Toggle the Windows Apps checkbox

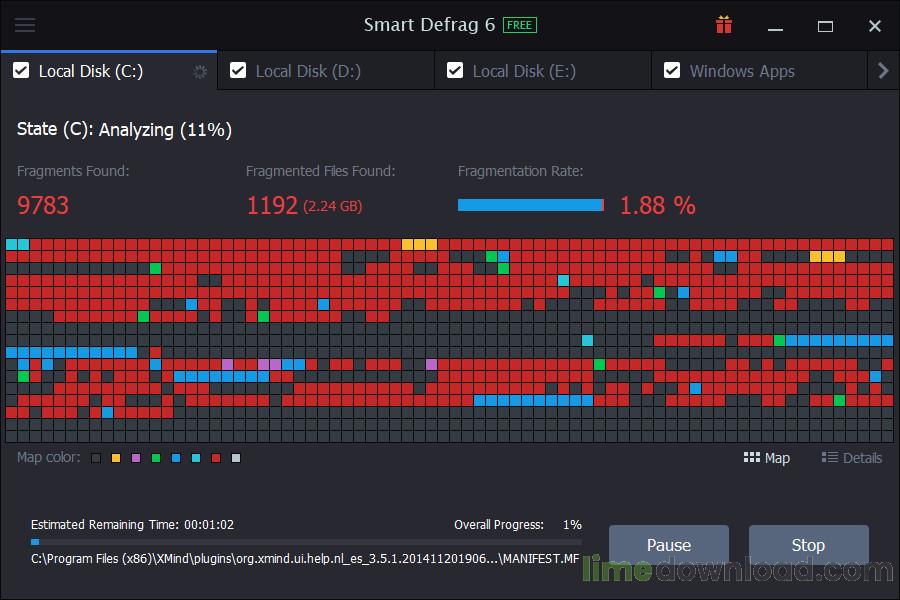pyautogui.click(x=671, y=70)
